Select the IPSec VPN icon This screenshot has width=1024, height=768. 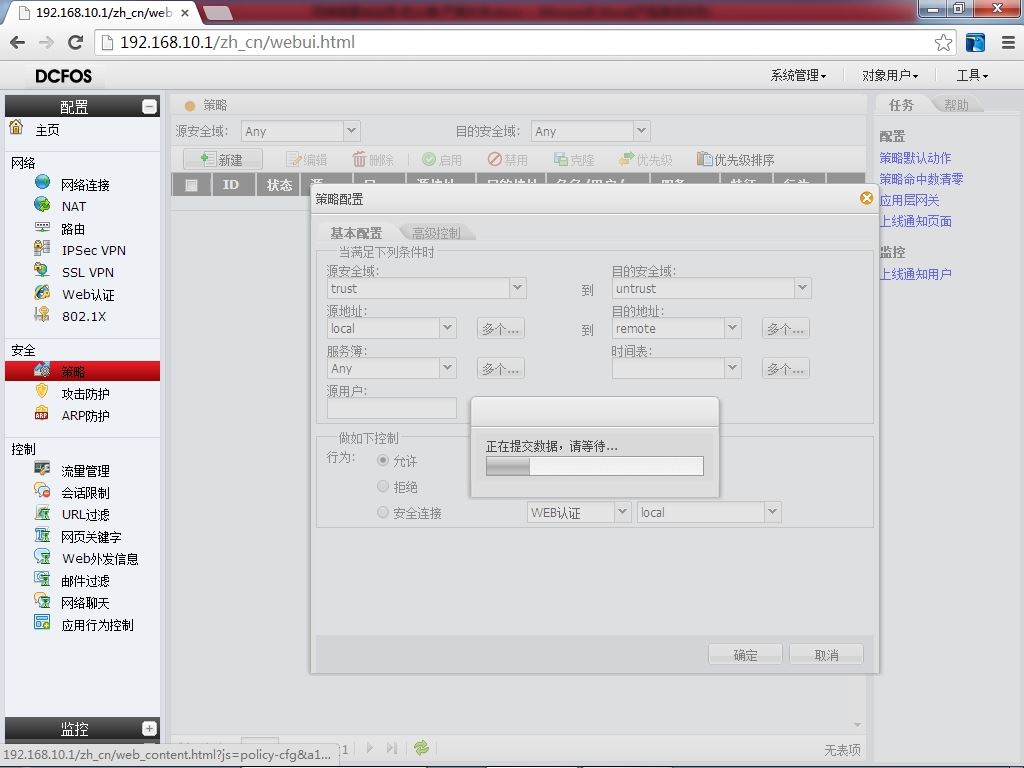tap(42, 248)
